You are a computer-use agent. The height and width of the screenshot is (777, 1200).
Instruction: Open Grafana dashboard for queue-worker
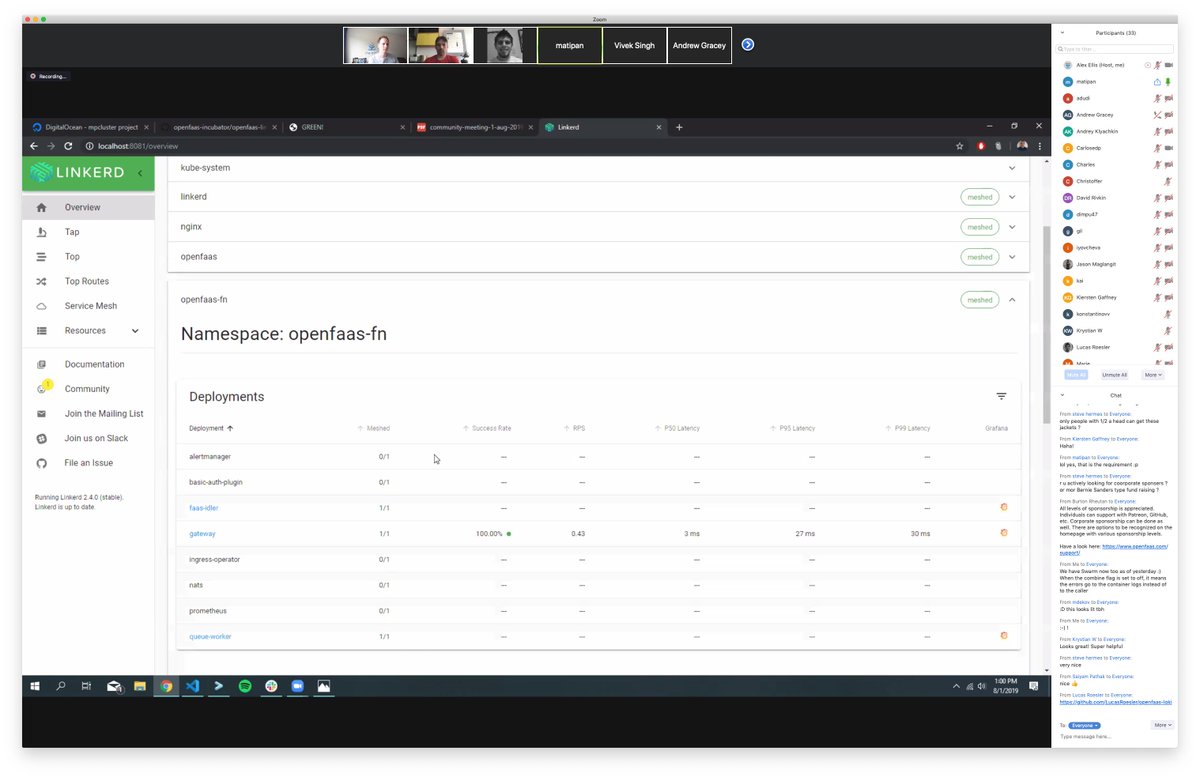pos(1004,635)
